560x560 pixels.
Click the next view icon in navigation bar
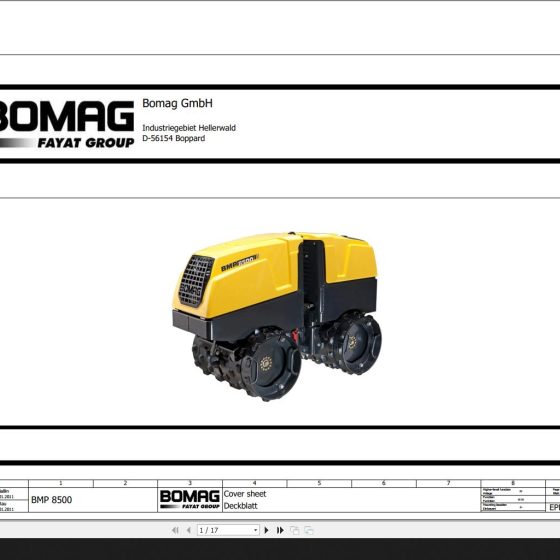click(309, 530)
